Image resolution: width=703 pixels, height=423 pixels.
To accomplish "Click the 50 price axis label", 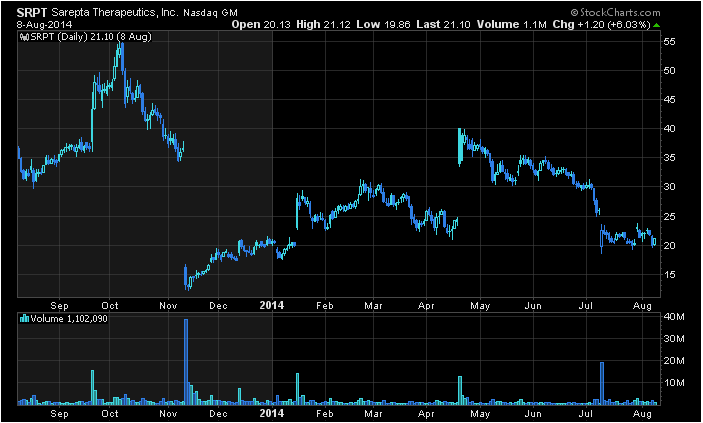I will (x=669, y=71).
